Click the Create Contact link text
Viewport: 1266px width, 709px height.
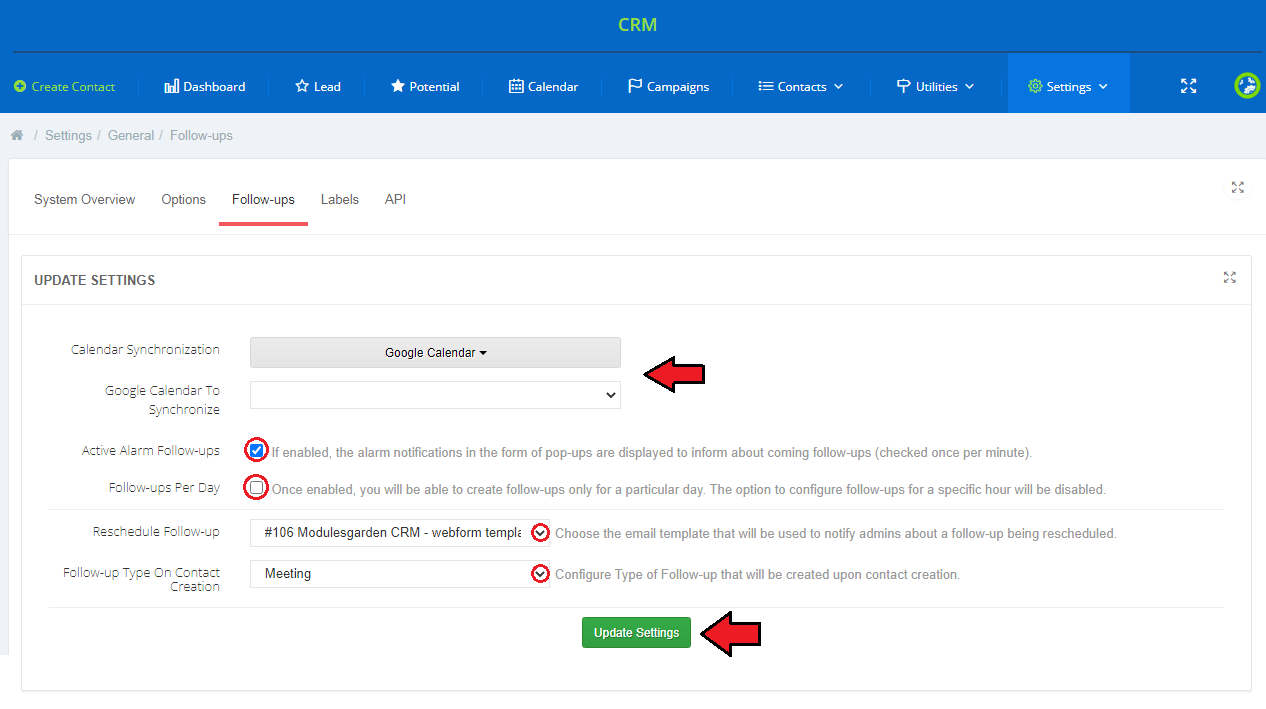tap(73, 87)
